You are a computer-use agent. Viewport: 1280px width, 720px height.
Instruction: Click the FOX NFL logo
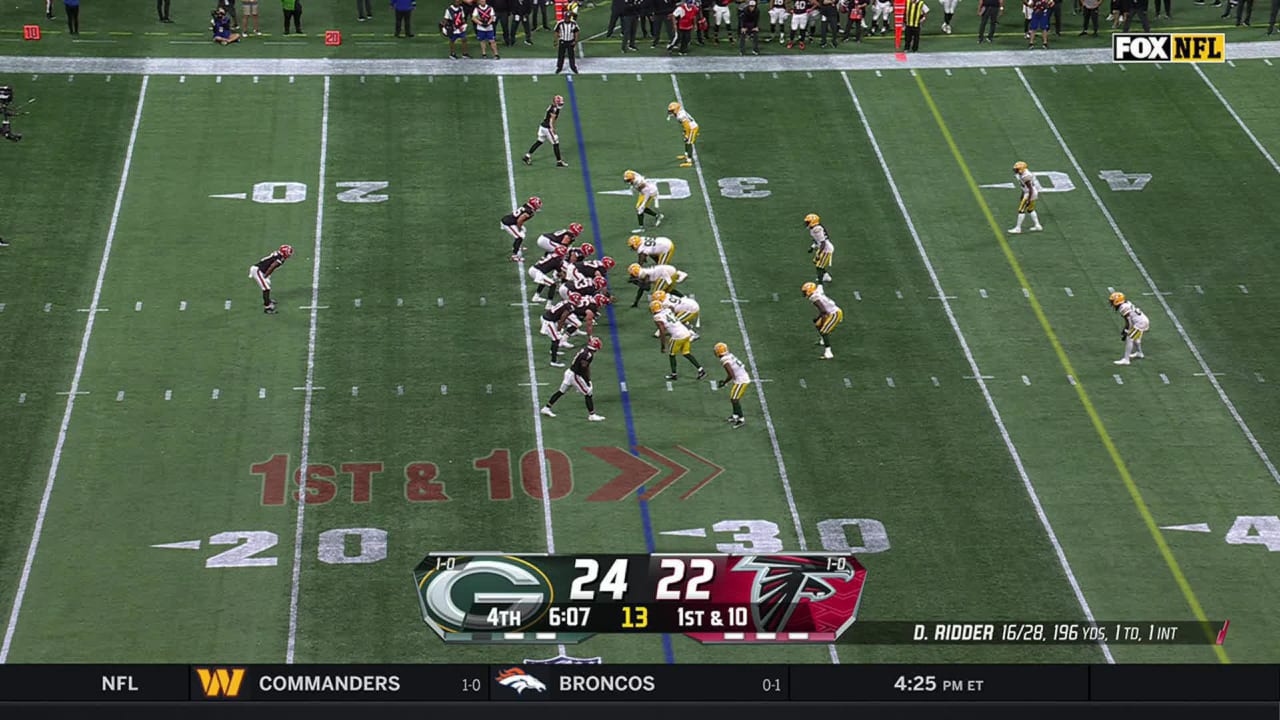click(1168, 48)
